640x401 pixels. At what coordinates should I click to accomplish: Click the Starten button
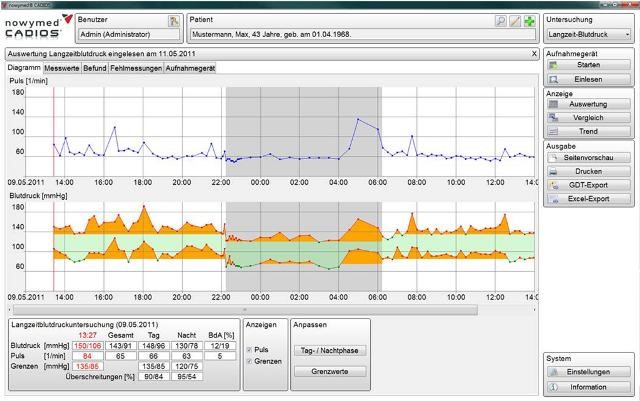[589, 65]
